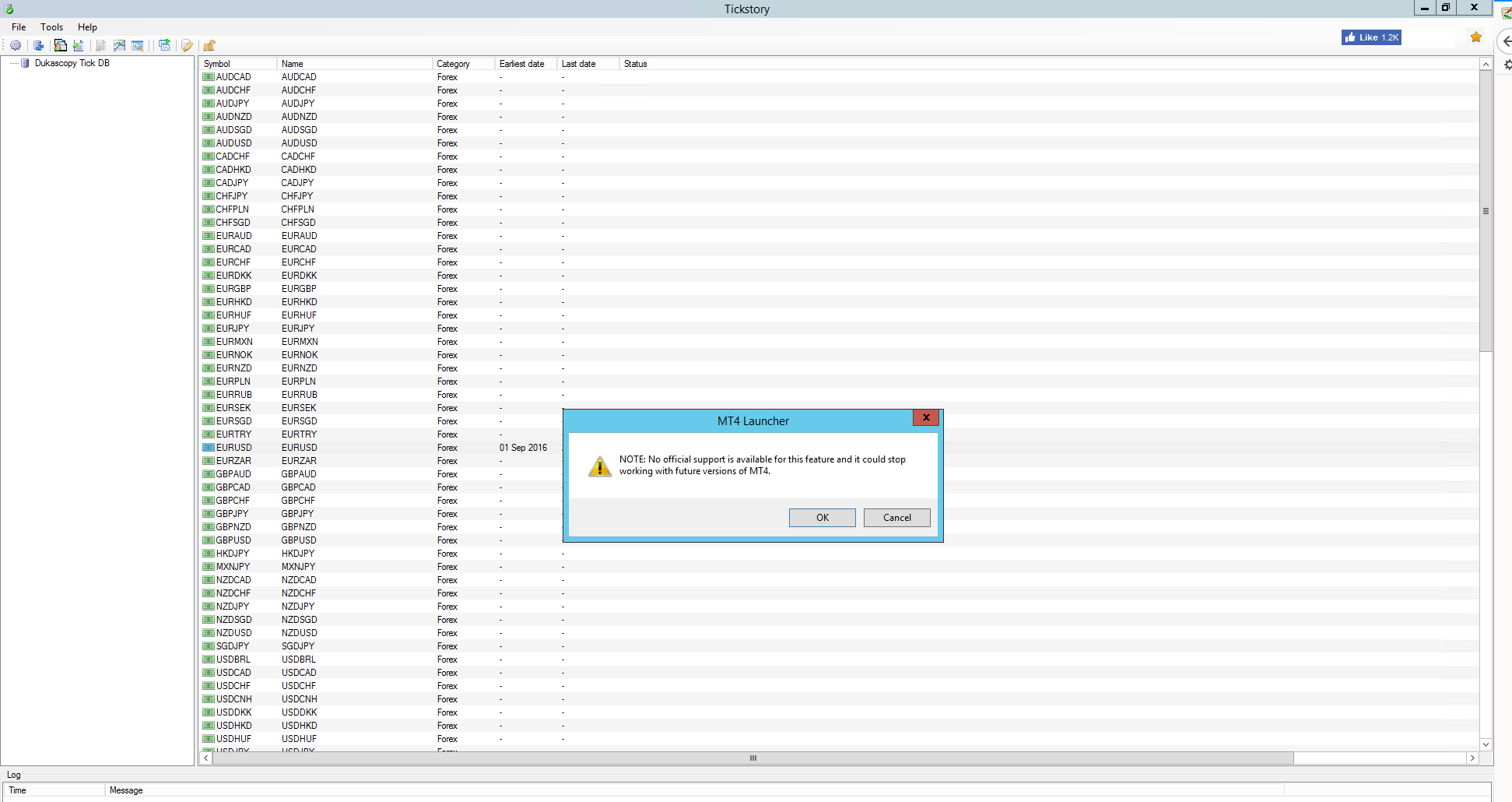
Task: Click the line chart toolbar icon
Action: point(119,45)
